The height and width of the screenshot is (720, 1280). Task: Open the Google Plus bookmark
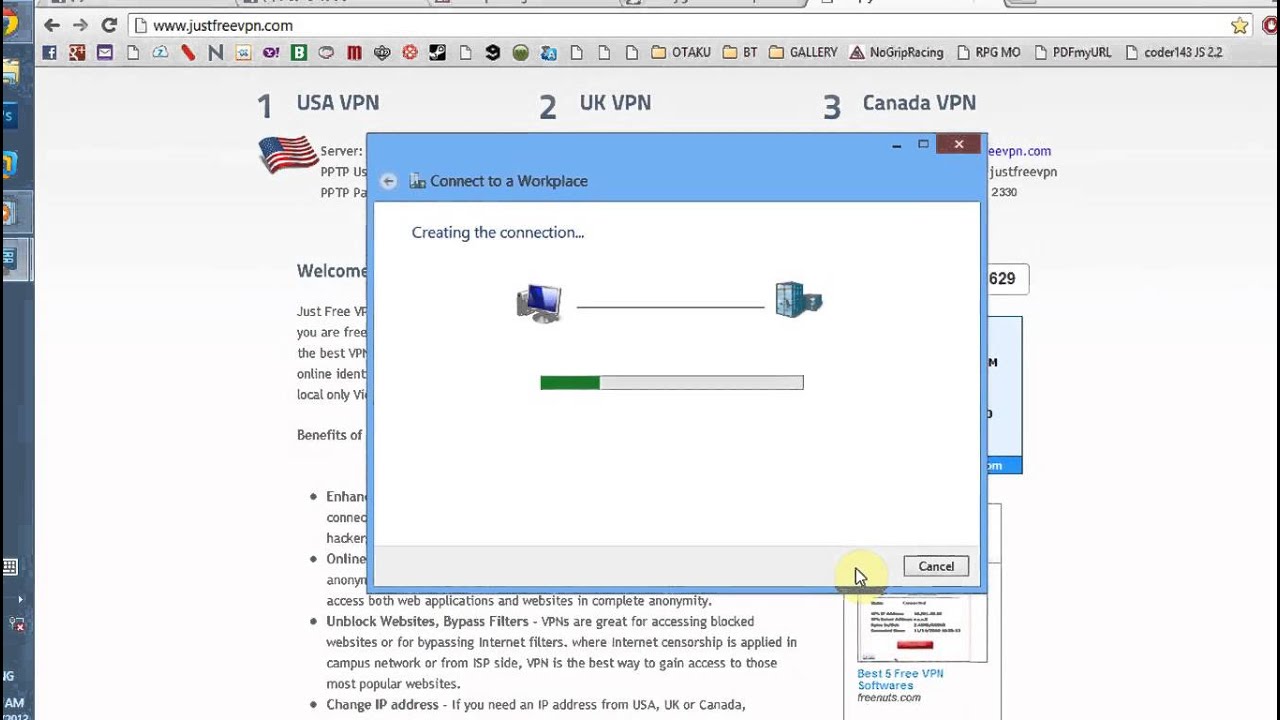(77, 52)
